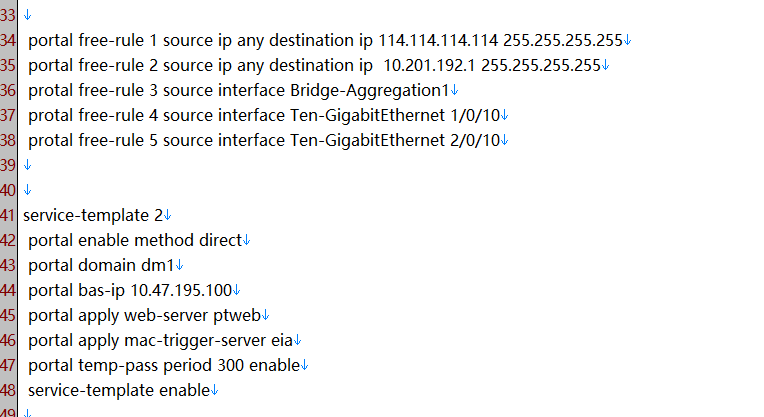
Task: Click the "service-template enable" line
Action: coord(118,390)
